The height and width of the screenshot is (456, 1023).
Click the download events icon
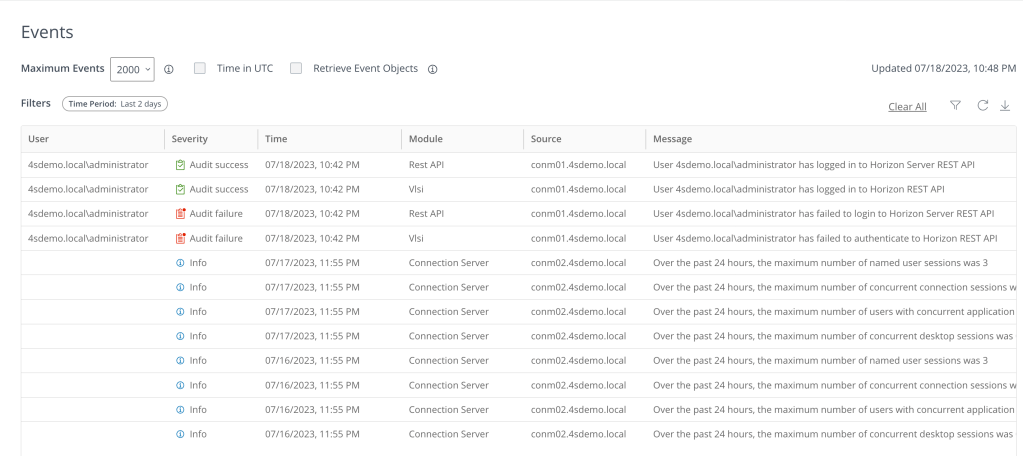tap(1004, 106)
